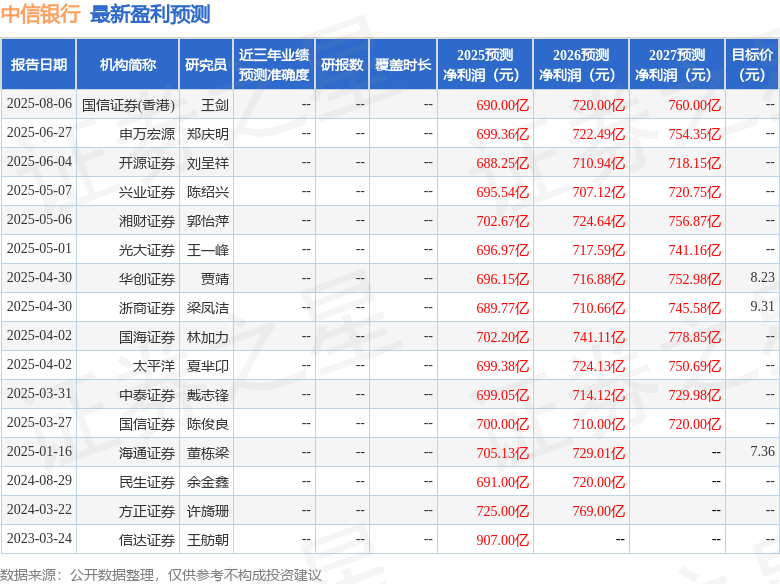780x584 pixels.
Task: Click researcher name 刘呈祥
Action: (208, 163)
